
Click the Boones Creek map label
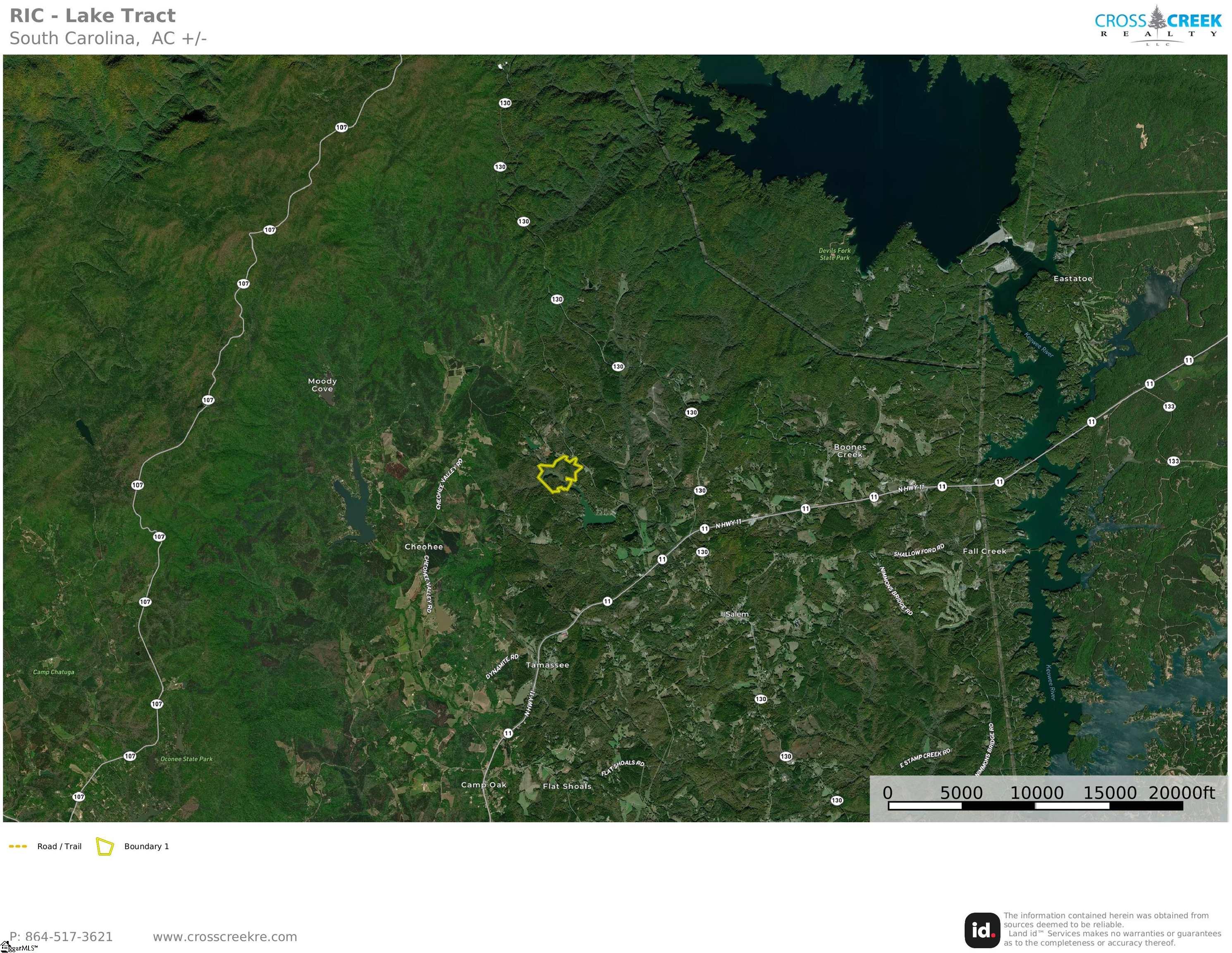pos(850,450)
